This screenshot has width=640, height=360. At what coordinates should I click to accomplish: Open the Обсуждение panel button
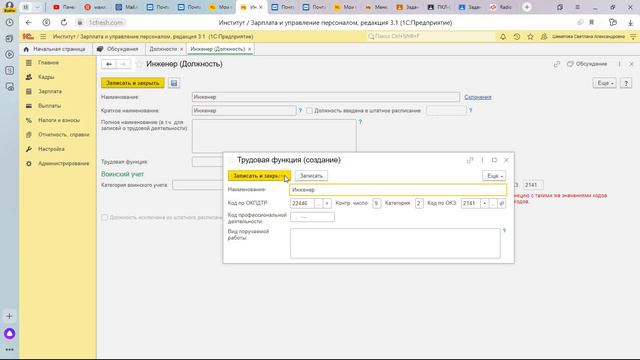[x=587, y=64]
